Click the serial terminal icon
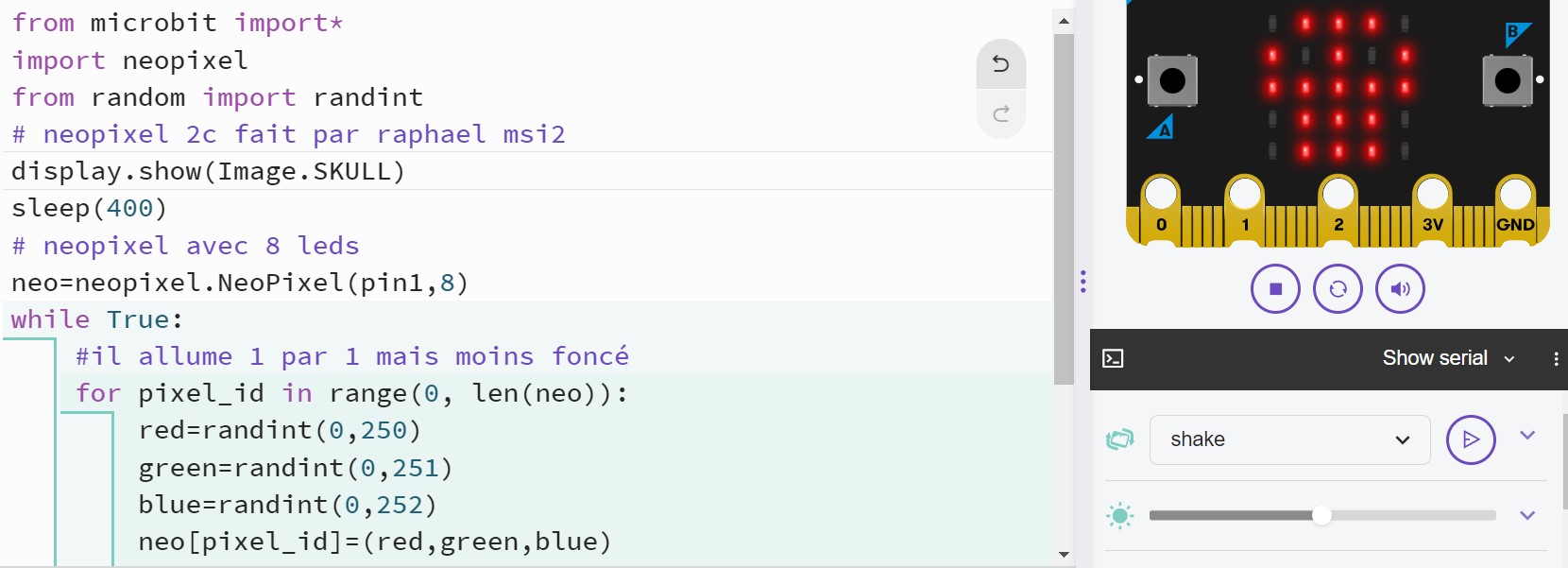This screenshot has width=1568, height=568. (x=1114, y=358)
